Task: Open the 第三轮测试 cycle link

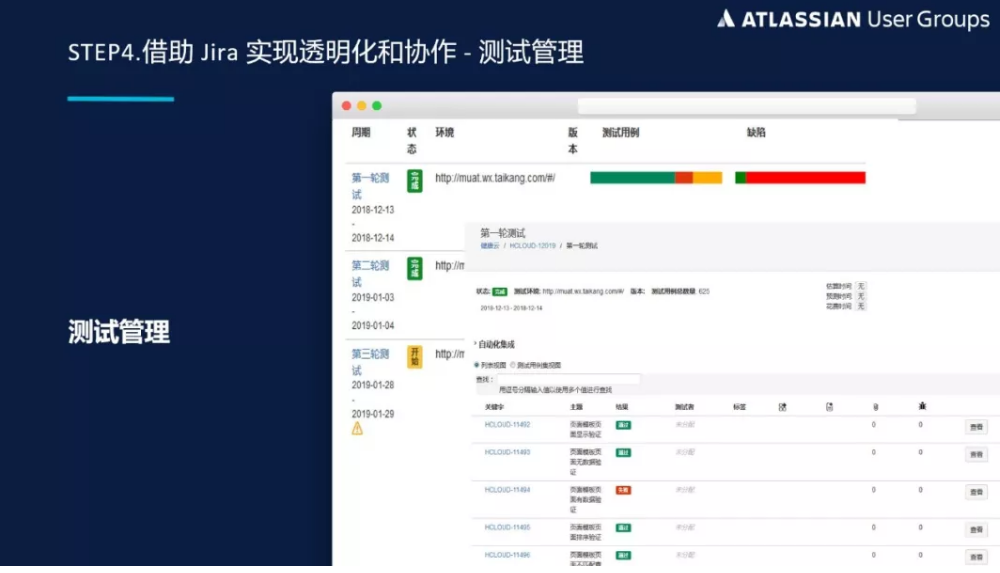Action: 370,362
